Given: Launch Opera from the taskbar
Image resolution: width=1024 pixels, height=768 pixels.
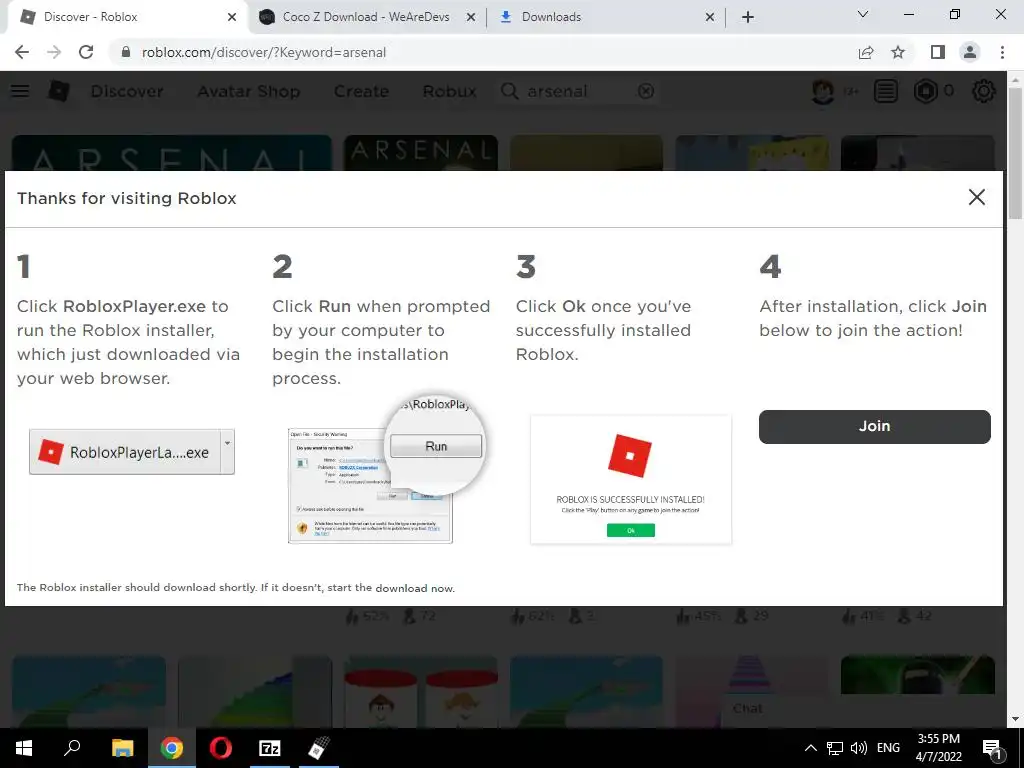Looking at the screenshot, I should [220, 748].
